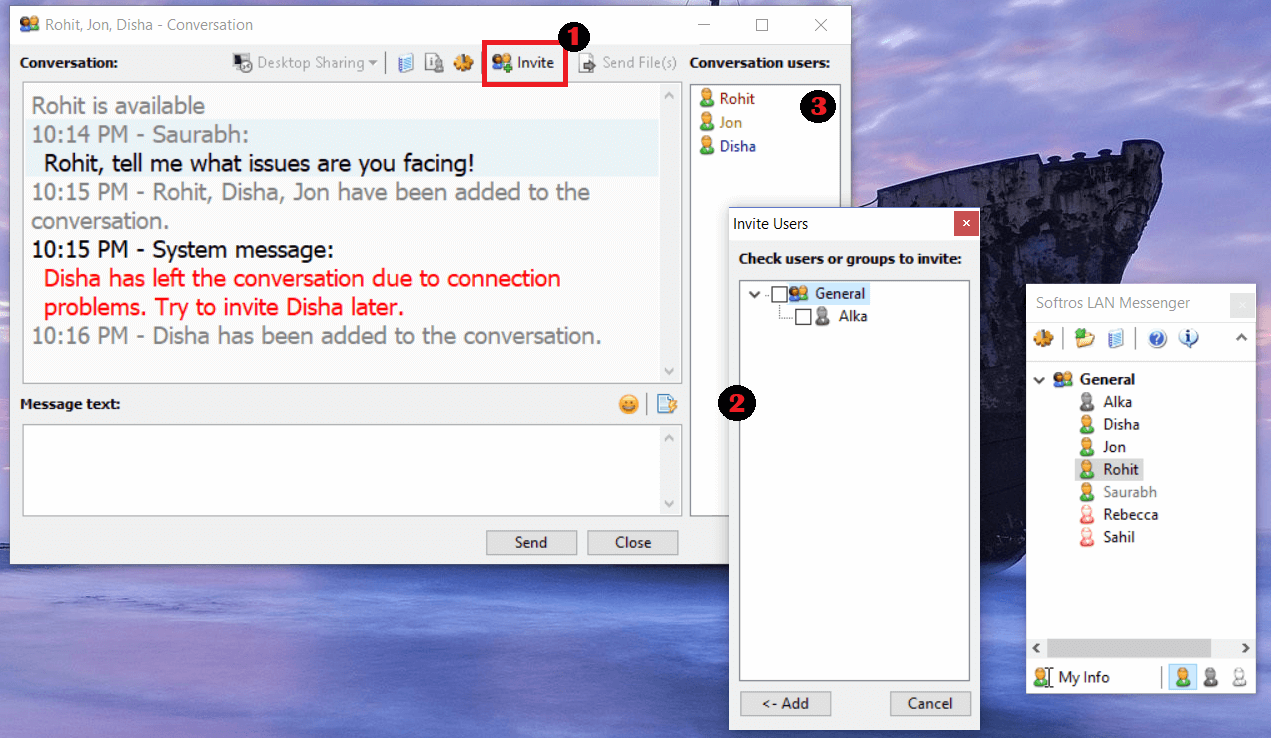Open the Desktop Sharing dropdown in the conversation toolbar
The height and width of the screenshot is (738, 1272).
(x=305, y=63)
